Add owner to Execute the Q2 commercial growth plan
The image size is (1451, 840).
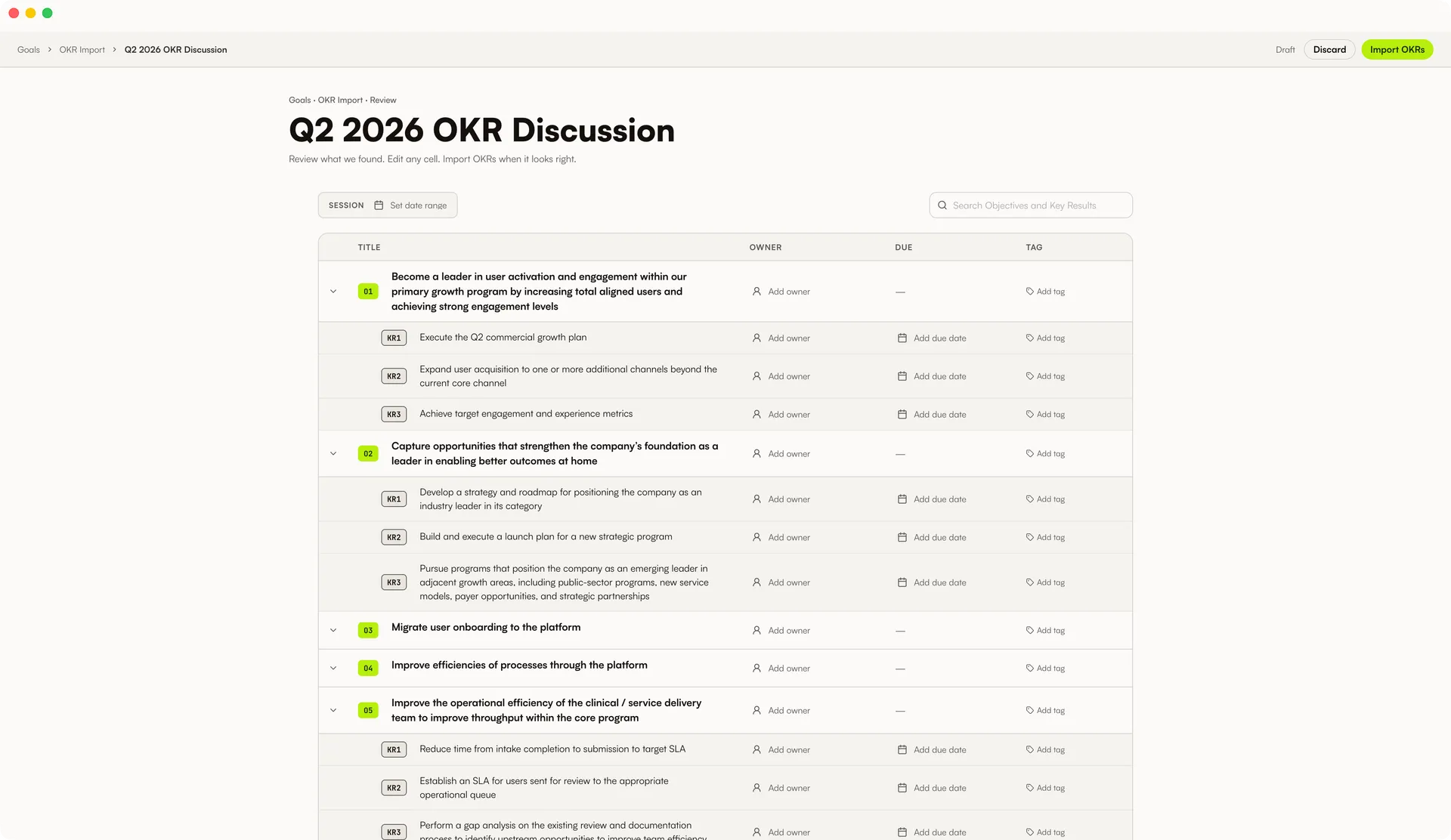[781, 338]
